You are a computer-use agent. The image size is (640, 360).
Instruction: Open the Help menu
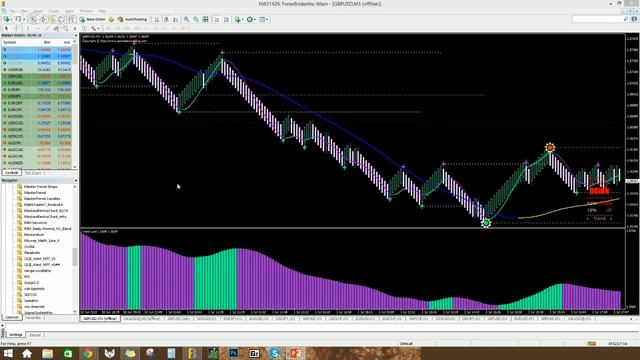coord(102,11)
